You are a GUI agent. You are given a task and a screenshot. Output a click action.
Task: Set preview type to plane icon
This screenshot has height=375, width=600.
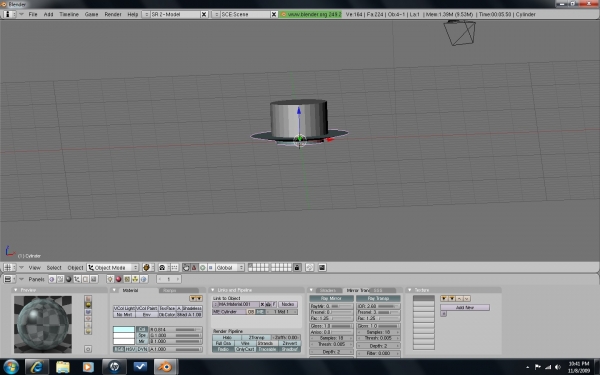[x=88, y=298]
